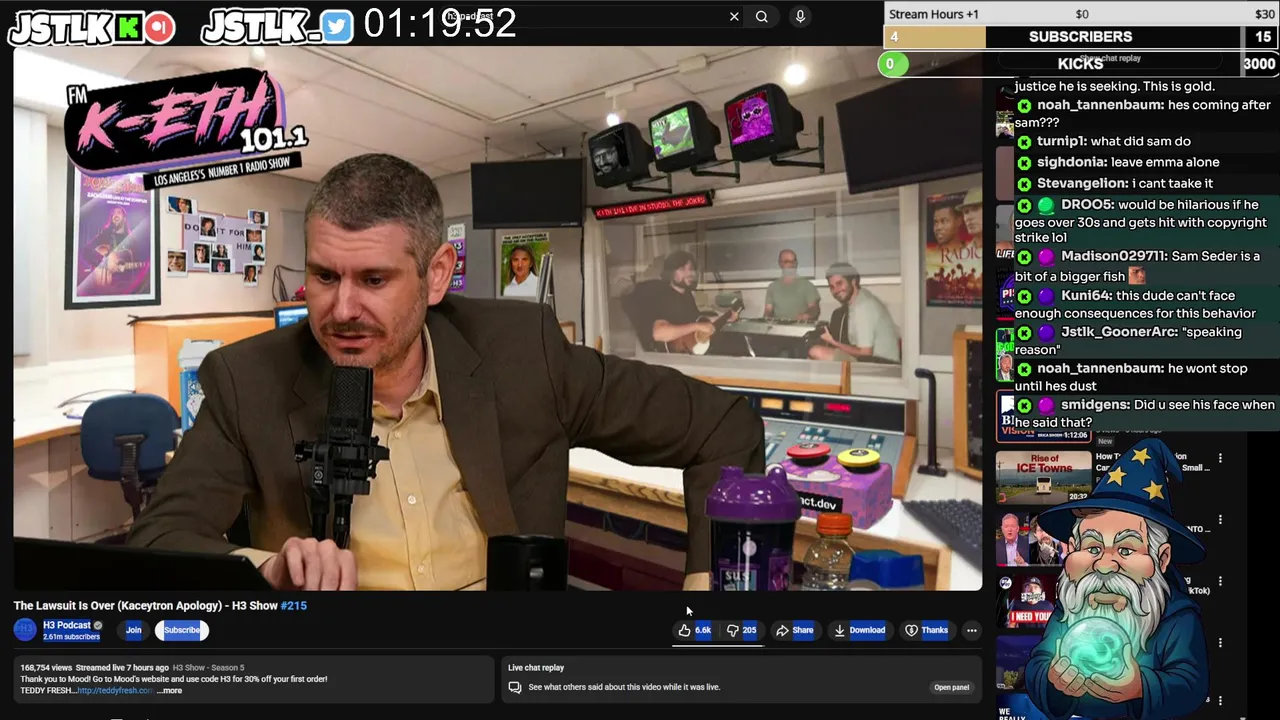Open the 1:12:06 video thumbnail

[1043, 418]
